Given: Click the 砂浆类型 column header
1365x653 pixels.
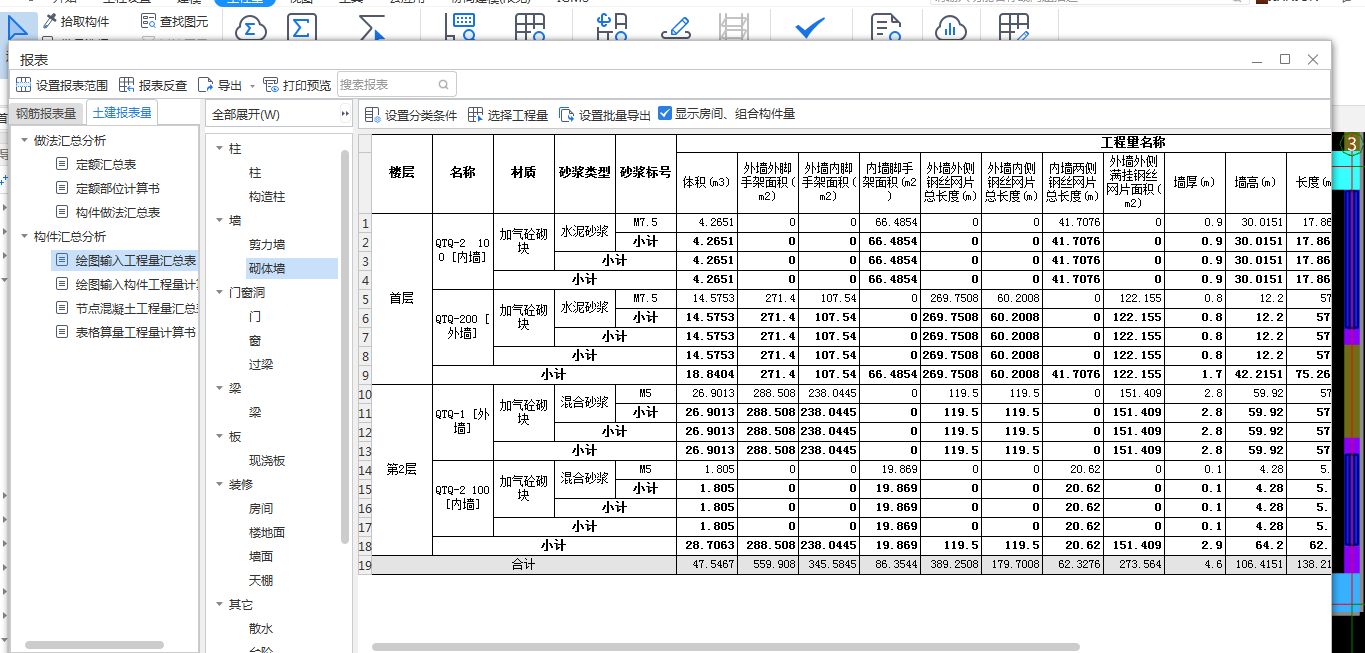Looking at the screenshot, I should pyautogui.click(x=585, y=172).
